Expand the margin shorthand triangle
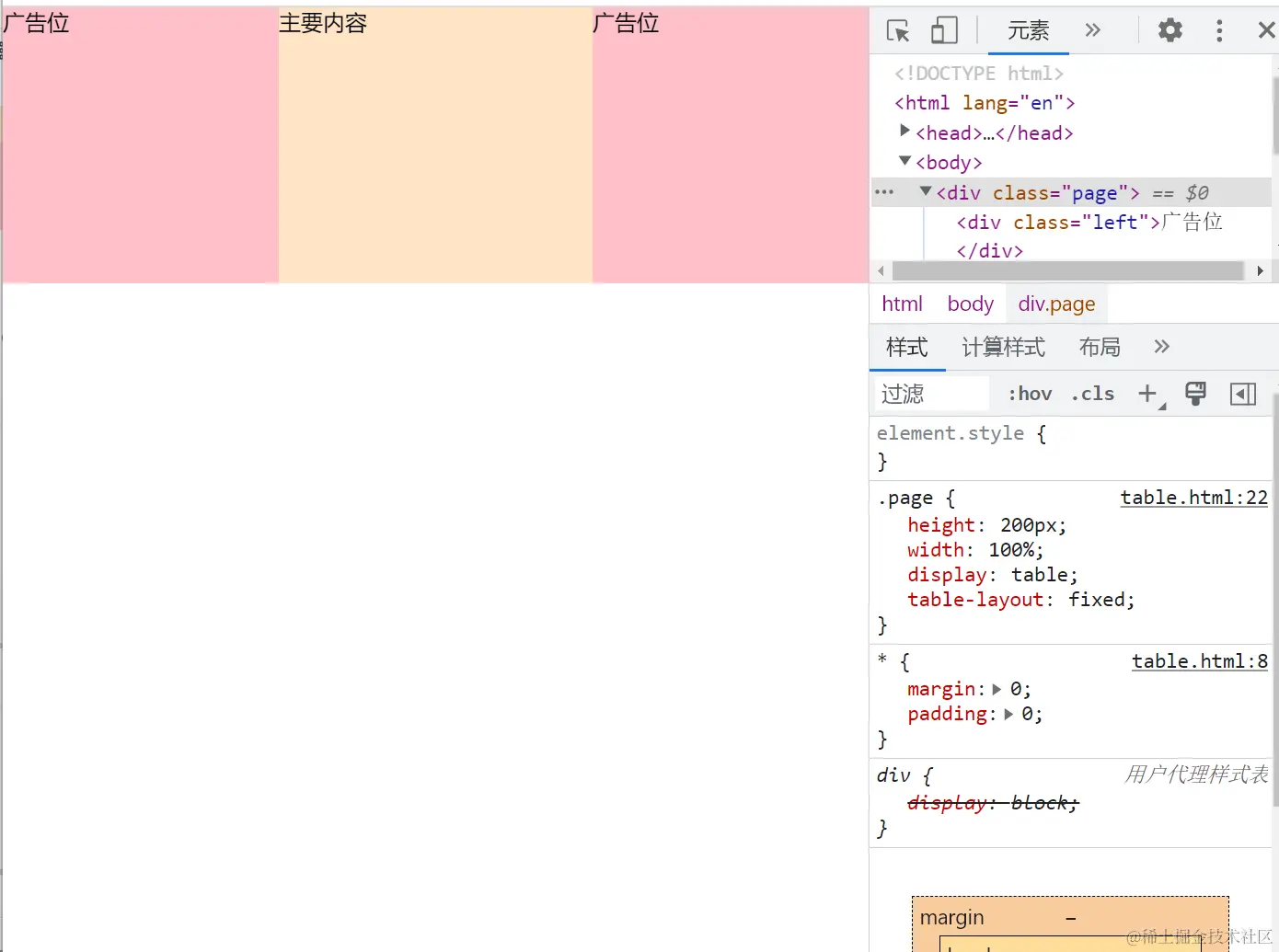The width and height of the screenshot is (1279, 952). pos(997,690)
